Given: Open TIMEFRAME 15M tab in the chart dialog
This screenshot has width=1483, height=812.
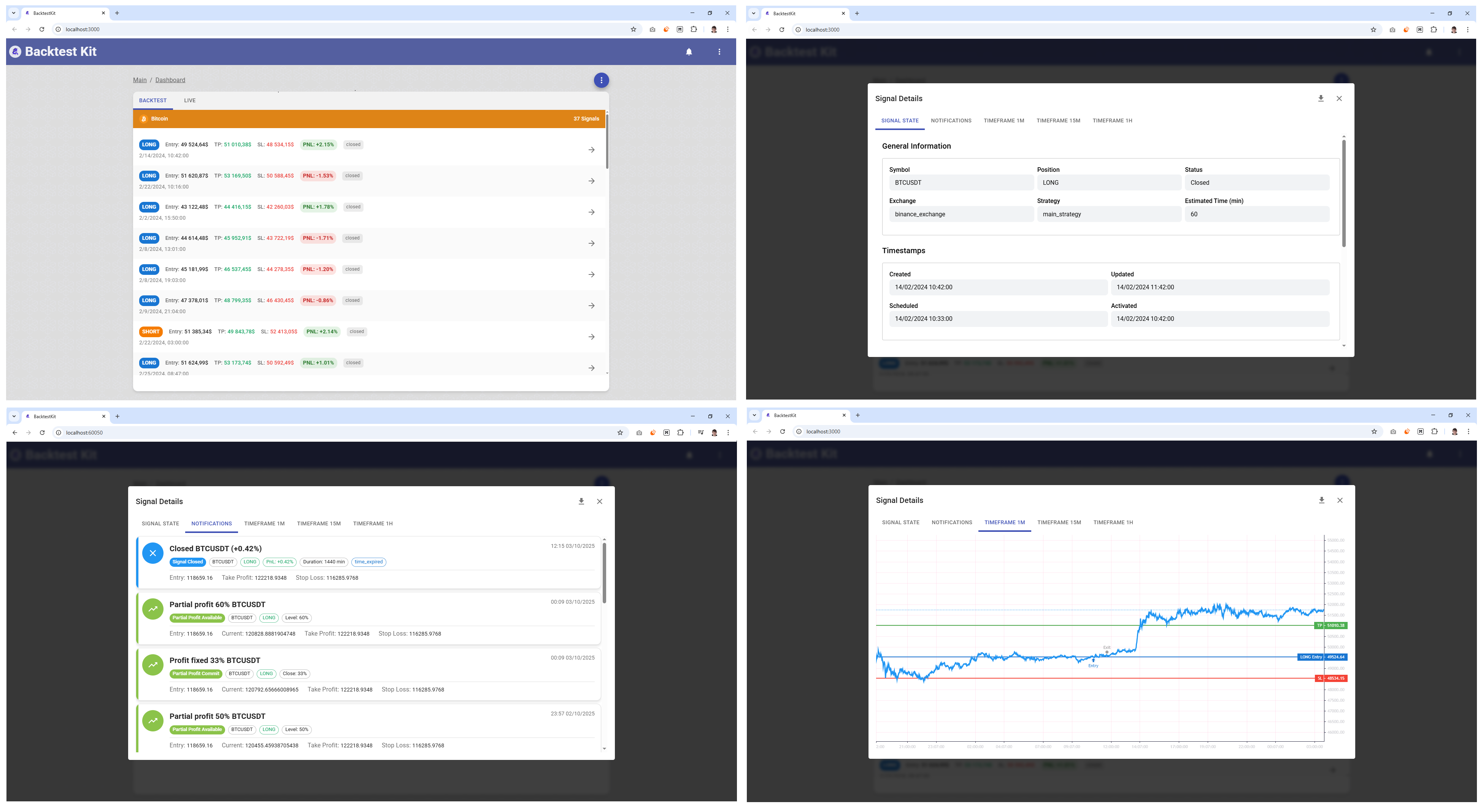Looking at the screenshot, I should click(x=1059, y=523).
